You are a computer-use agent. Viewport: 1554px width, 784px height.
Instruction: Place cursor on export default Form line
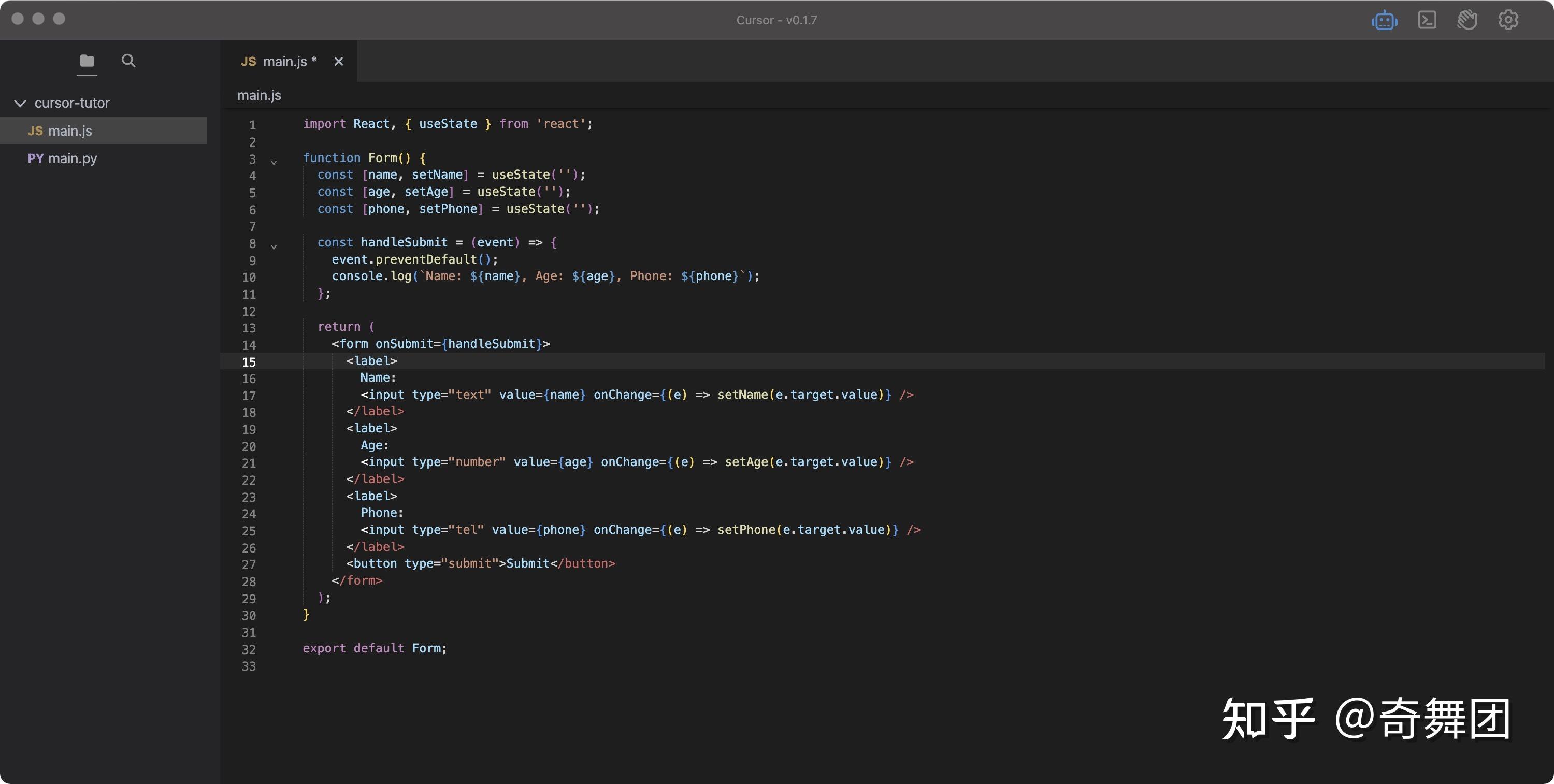tap(374, 648)
